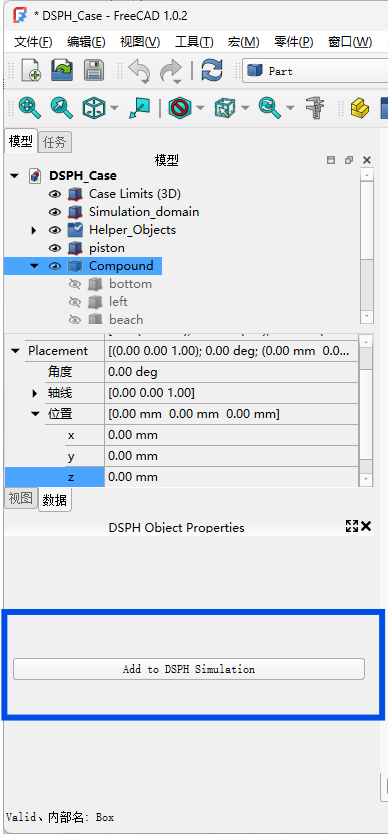Collapse the DSPH_Case tree root
This screenshot has width=388, height=834.
pos(14,176)
